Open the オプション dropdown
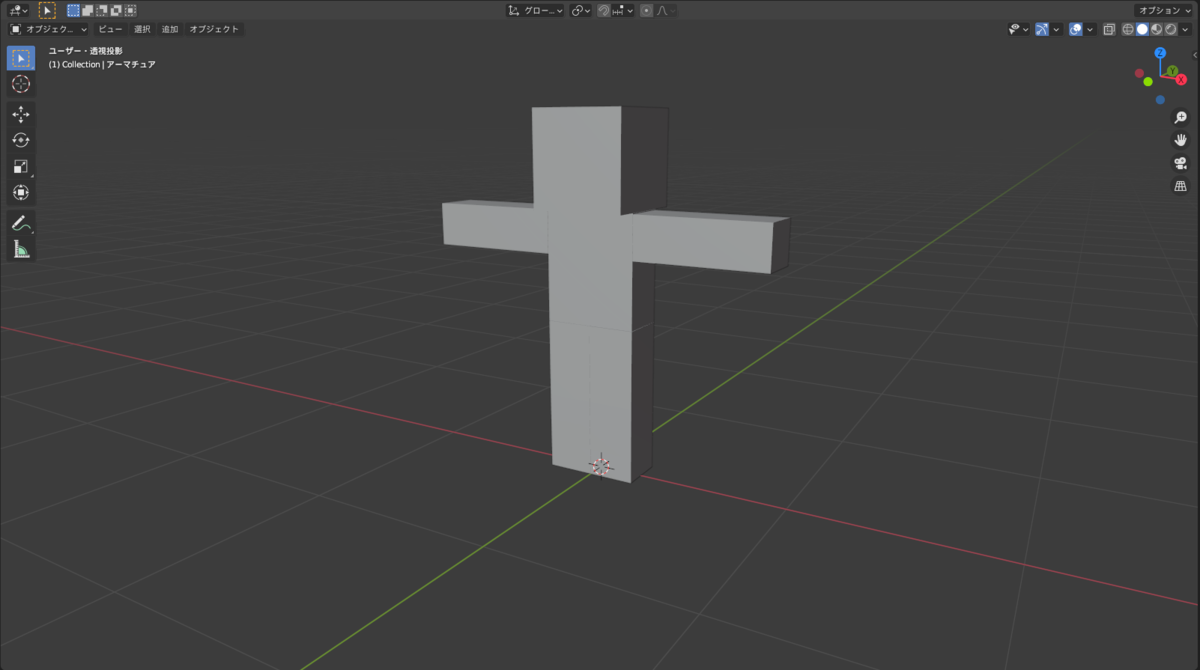 (x=1163, y=11)
